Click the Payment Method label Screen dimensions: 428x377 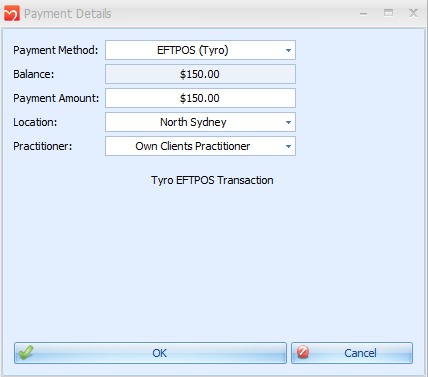pos(56,50)
